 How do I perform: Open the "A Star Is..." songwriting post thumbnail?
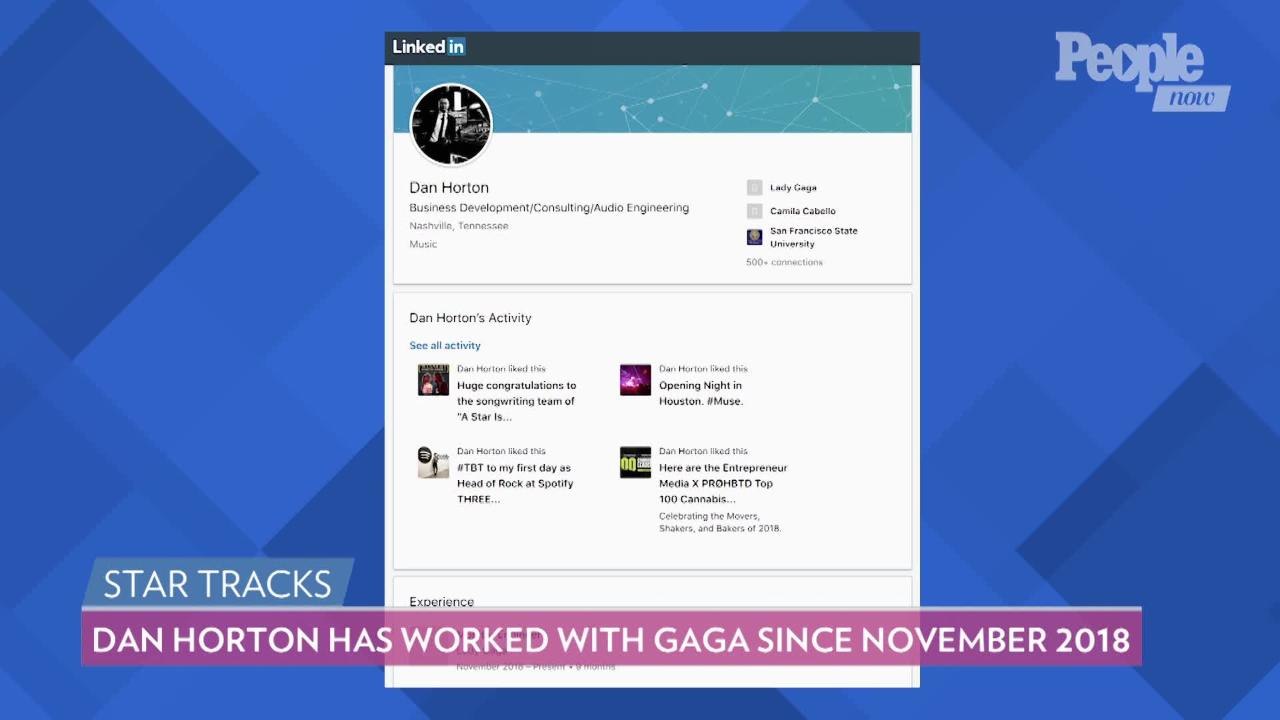[433, 380]
